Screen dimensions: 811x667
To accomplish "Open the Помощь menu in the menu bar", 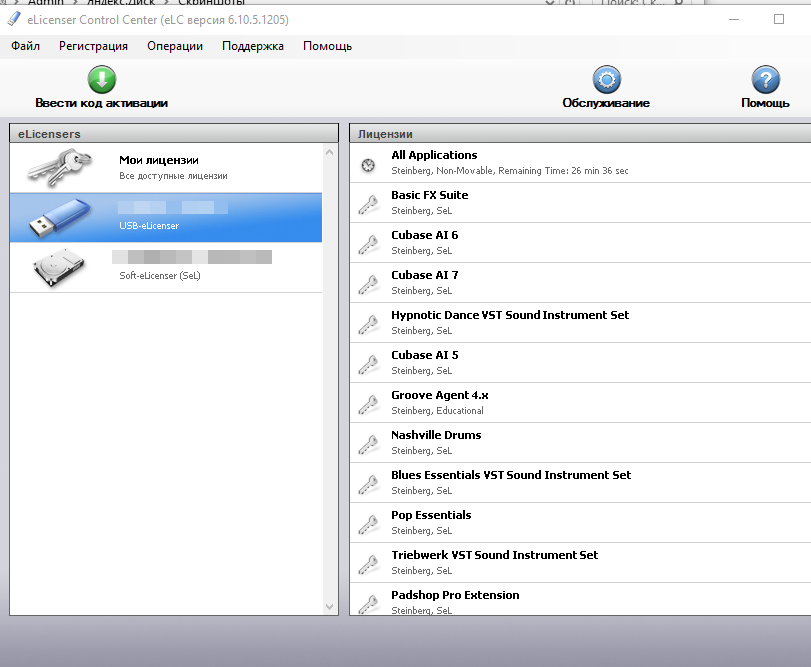I will (x=327, y=46).
